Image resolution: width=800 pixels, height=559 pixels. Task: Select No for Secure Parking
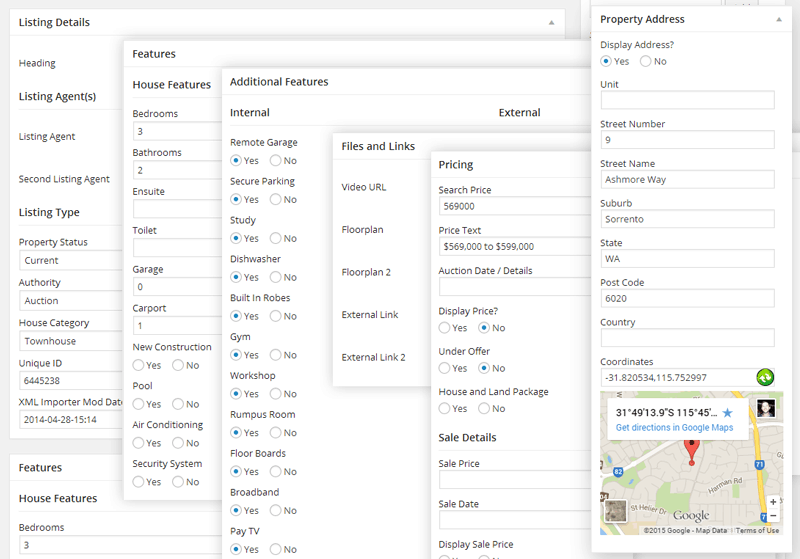(x=276, y=199)
